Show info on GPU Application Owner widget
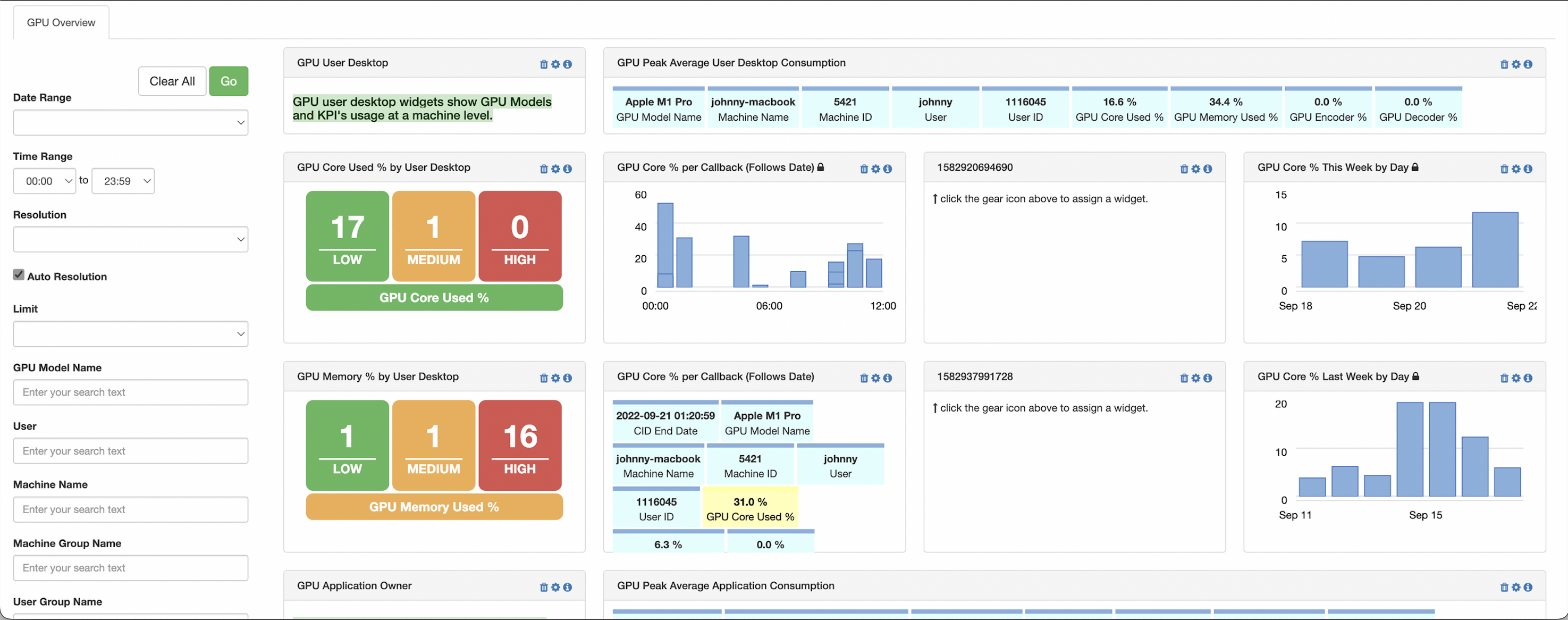The height and width of the screenshot is (620, 1568). (x=567, y=588)
